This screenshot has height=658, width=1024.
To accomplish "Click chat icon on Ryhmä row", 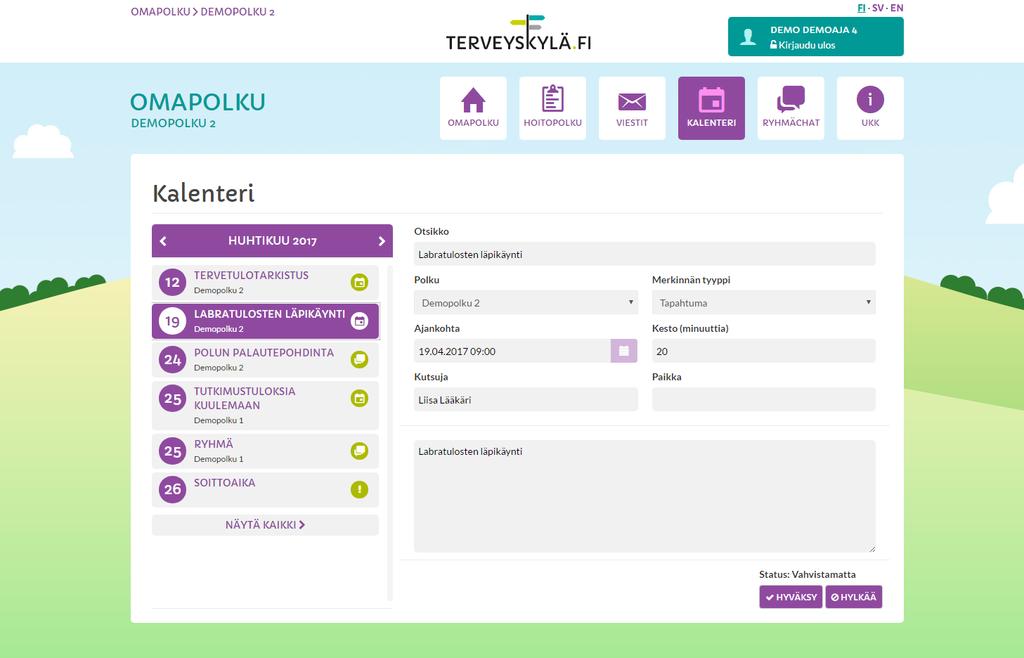I will pos(359,450).
